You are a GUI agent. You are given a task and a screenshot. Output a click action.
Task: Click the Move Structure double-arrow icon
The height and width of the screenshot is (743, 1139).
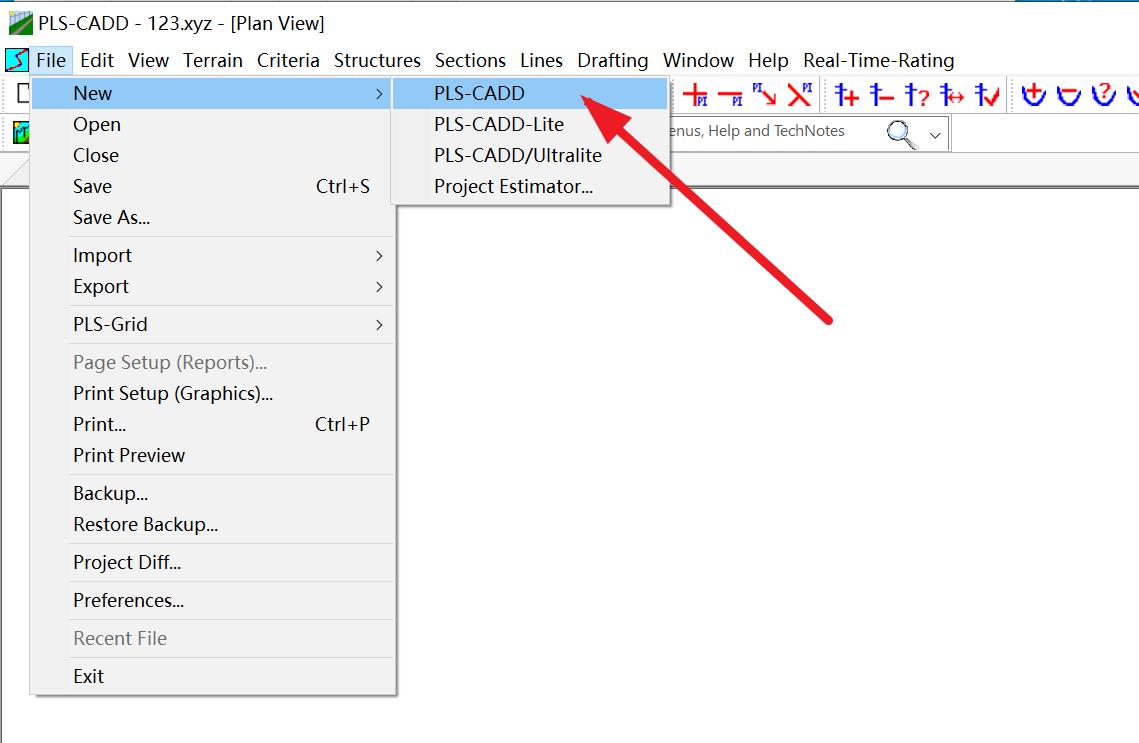click(x=951, y=94)
